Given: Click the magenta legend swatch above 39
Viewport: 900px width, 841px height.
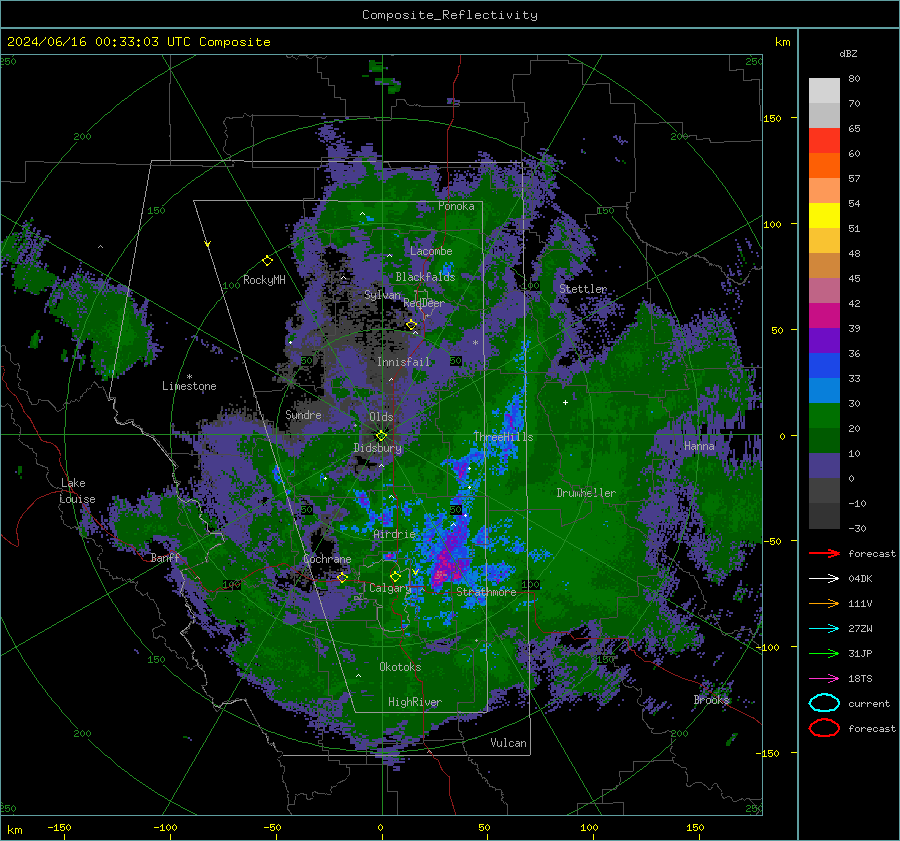Looking at the screenshot, I should point(824,316).
